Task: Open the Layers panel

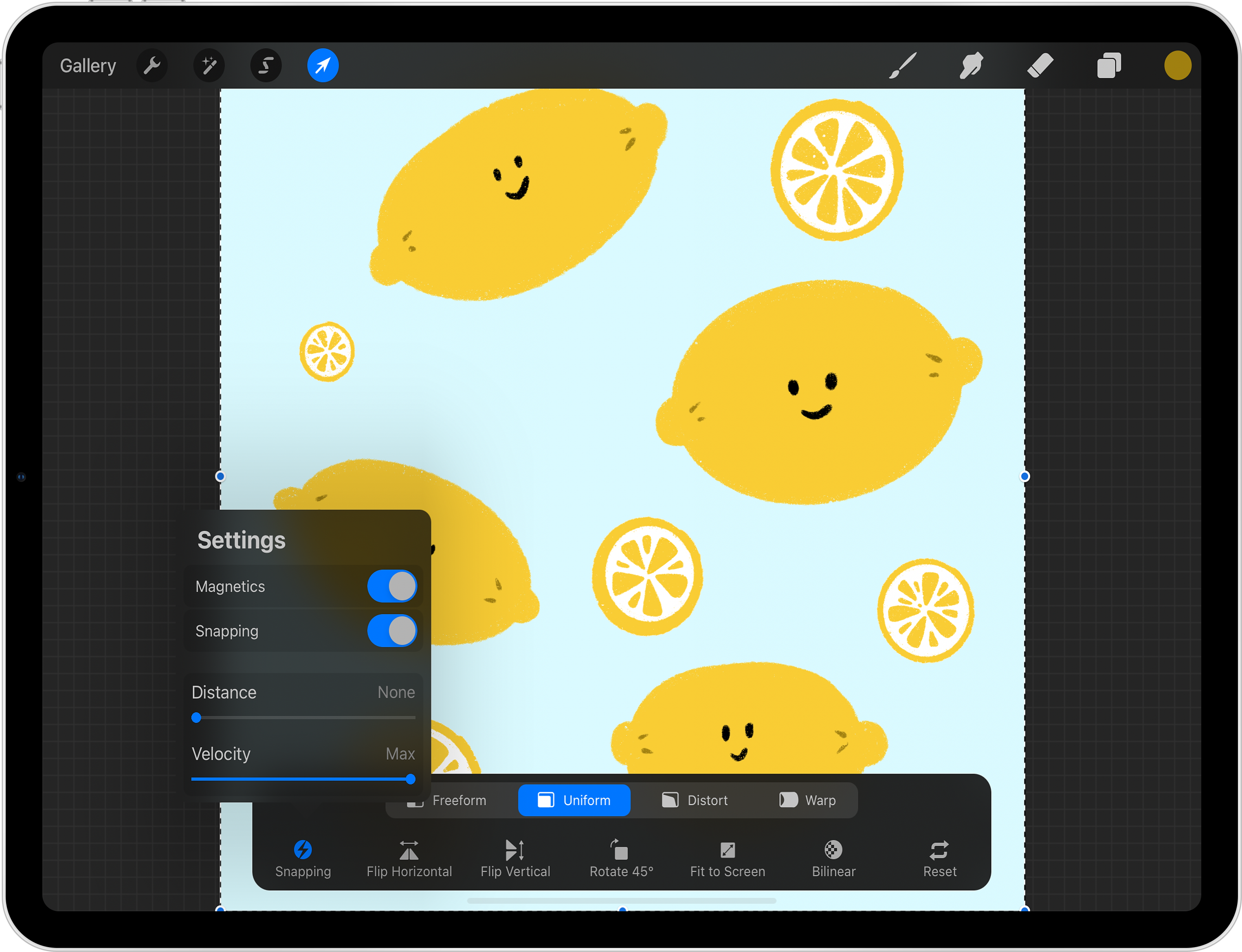Action: pyautogui.click(x=1109, y=66)
